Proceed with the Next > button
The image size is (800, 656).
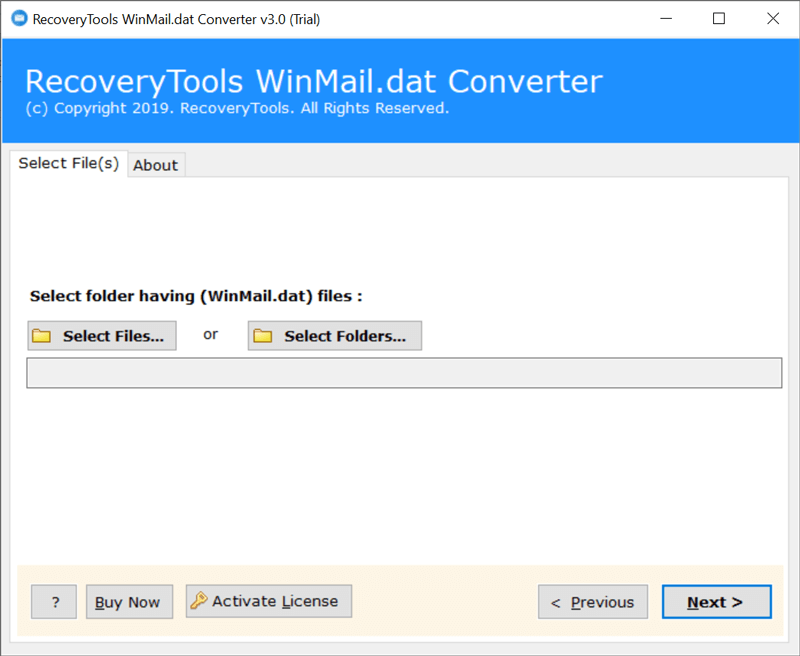pos(716,602)
